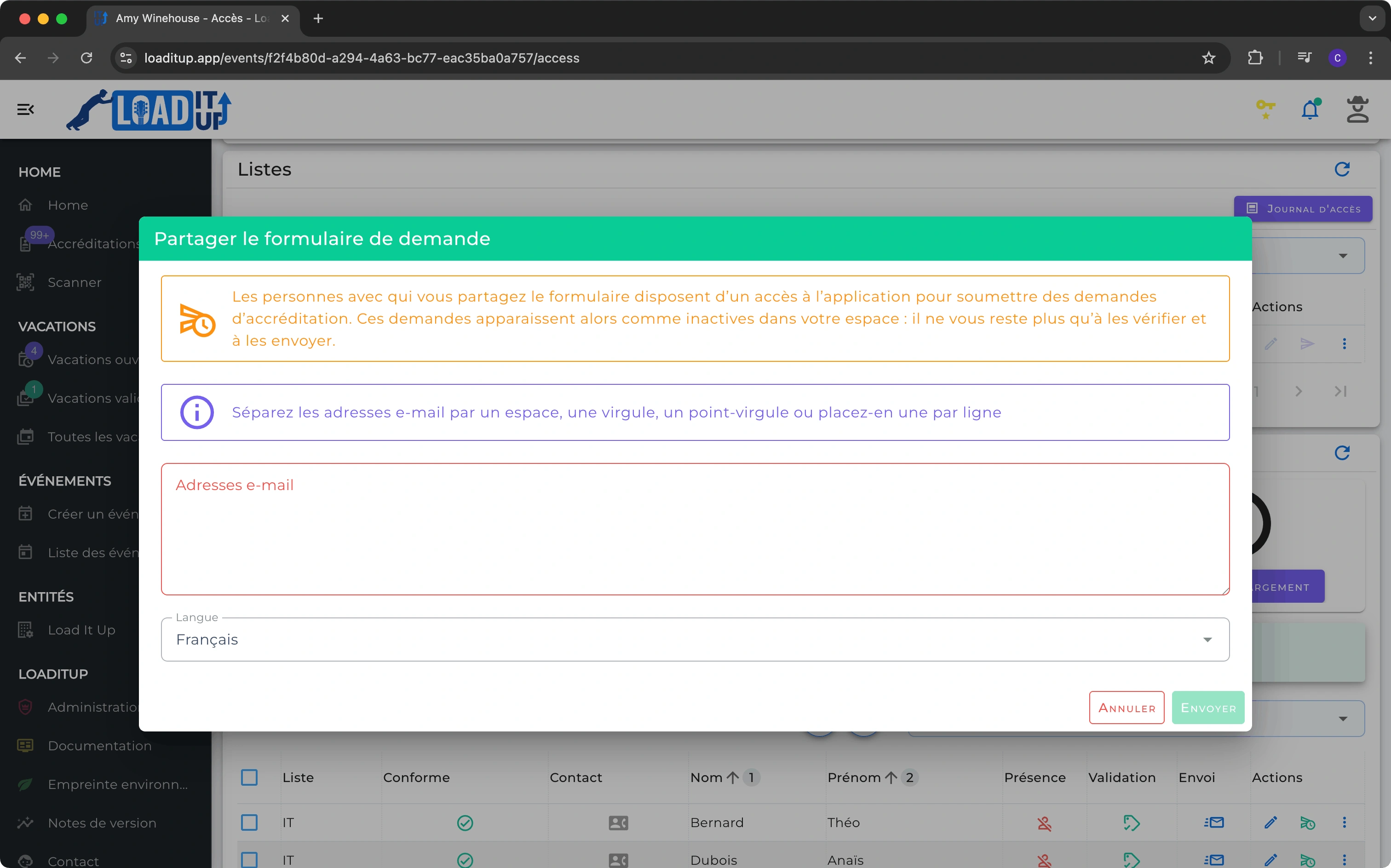This screenshot has width=1391, height=868.
Task: Refresh the Listes panel
Action: pyautogui.click(x=1342, y=169)
